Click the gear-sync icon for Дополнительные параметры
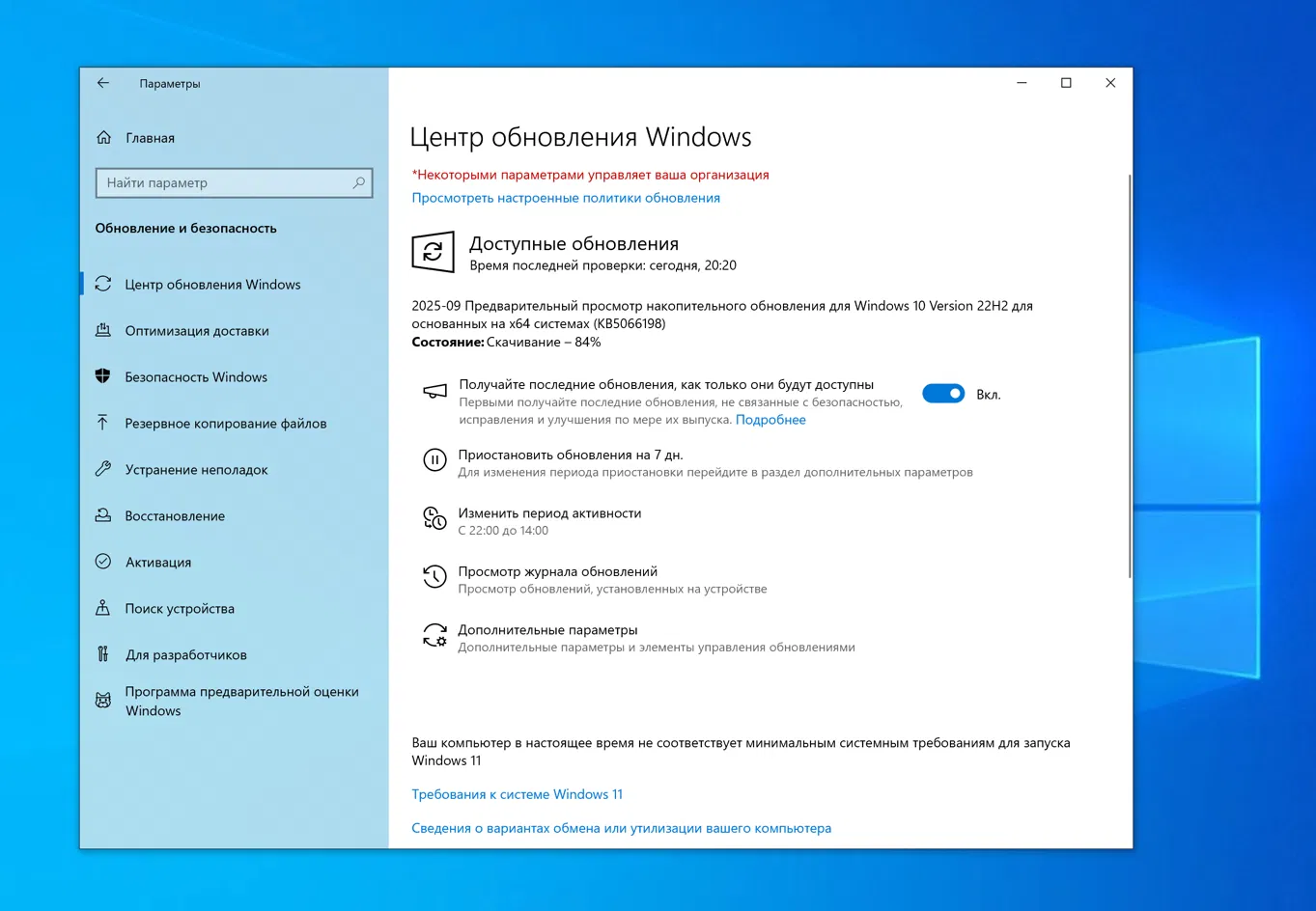This screenshot has height=911, width=1316. click(434, 635)
